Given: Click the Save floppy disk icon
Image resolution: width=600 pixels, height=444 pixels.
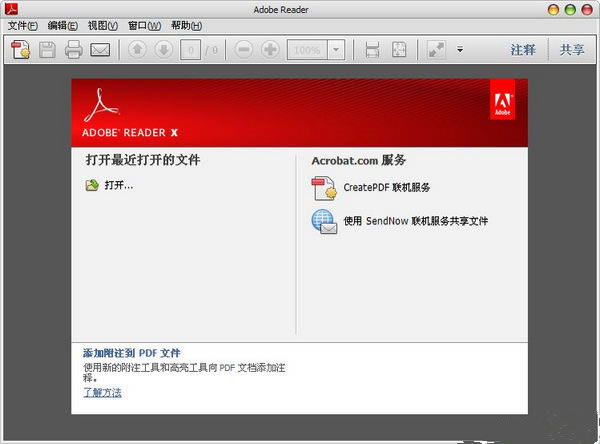Looking at the screenshot, I should coord(47,50).
